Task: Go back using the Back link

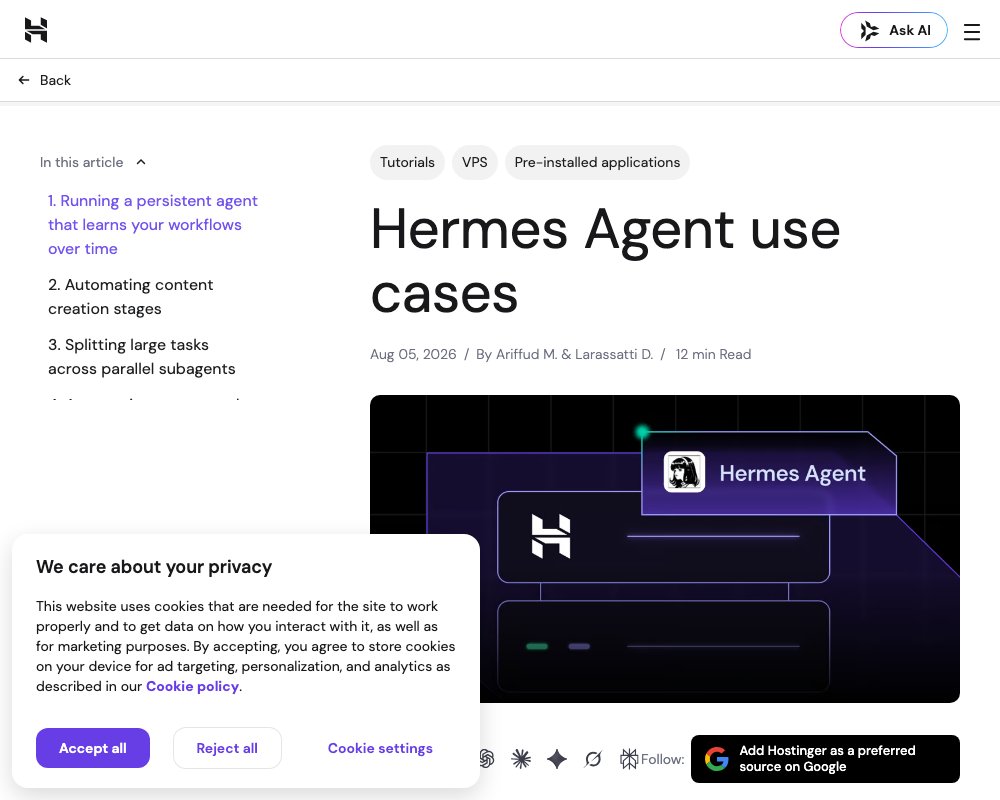Action: point(45,80)
